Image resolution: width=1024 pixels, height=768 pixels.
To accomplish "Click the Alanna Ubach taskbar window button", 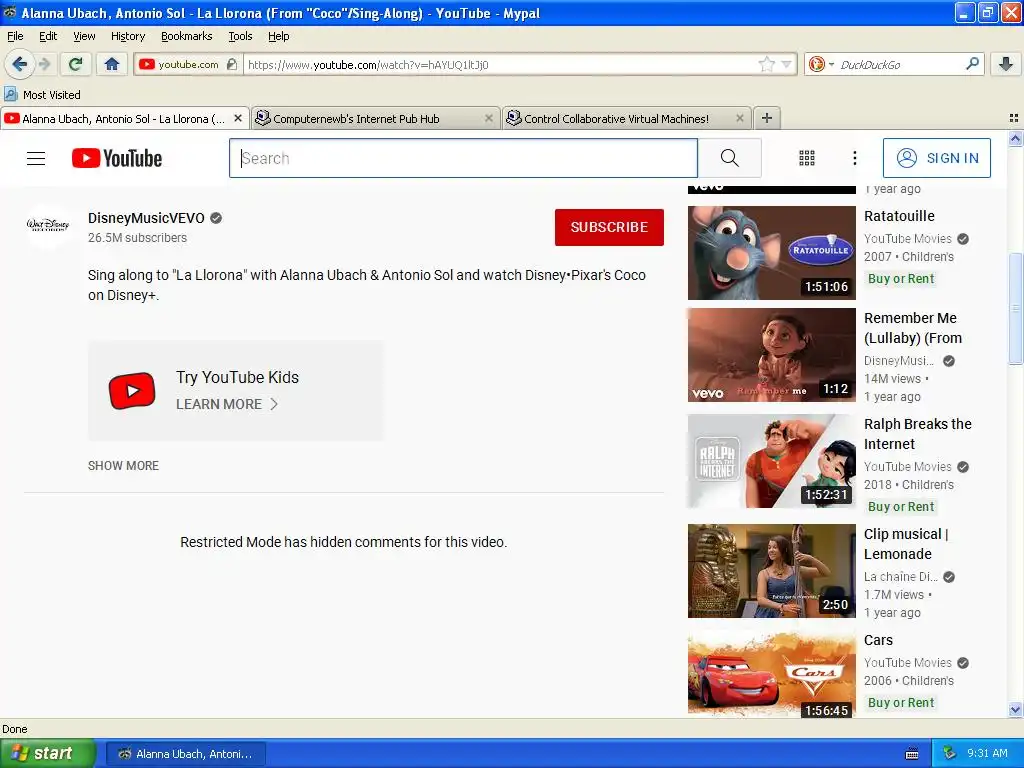I will (x=185, y=754).
